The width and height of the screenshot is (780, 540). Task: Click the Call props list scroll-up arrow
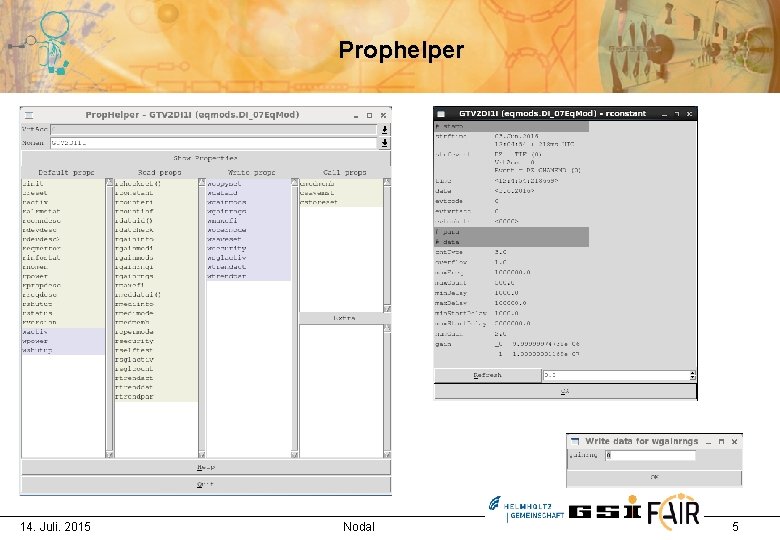pos(387,183)
